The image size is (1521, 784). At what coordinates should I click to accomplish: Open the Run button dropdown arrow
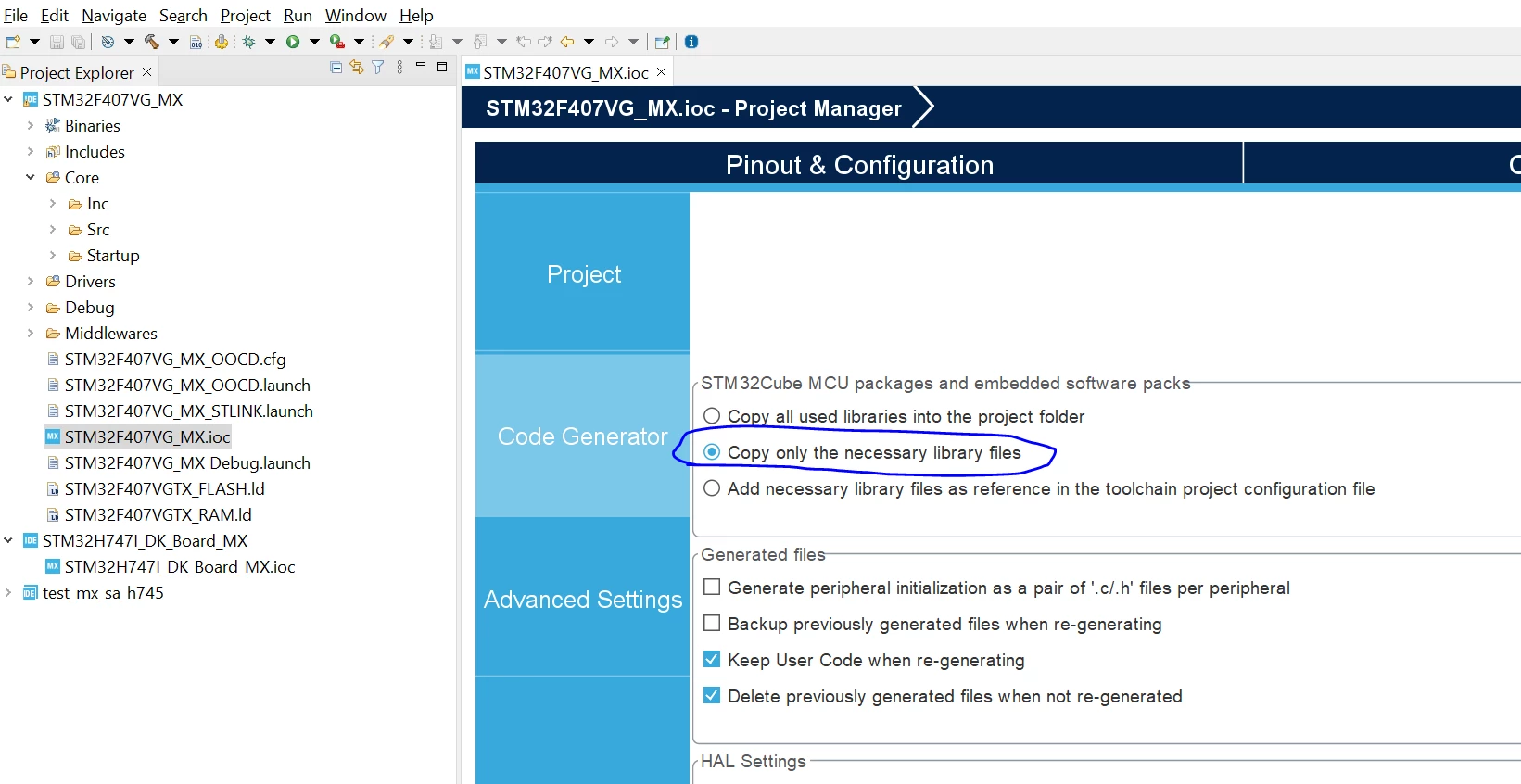pos(314,42)
